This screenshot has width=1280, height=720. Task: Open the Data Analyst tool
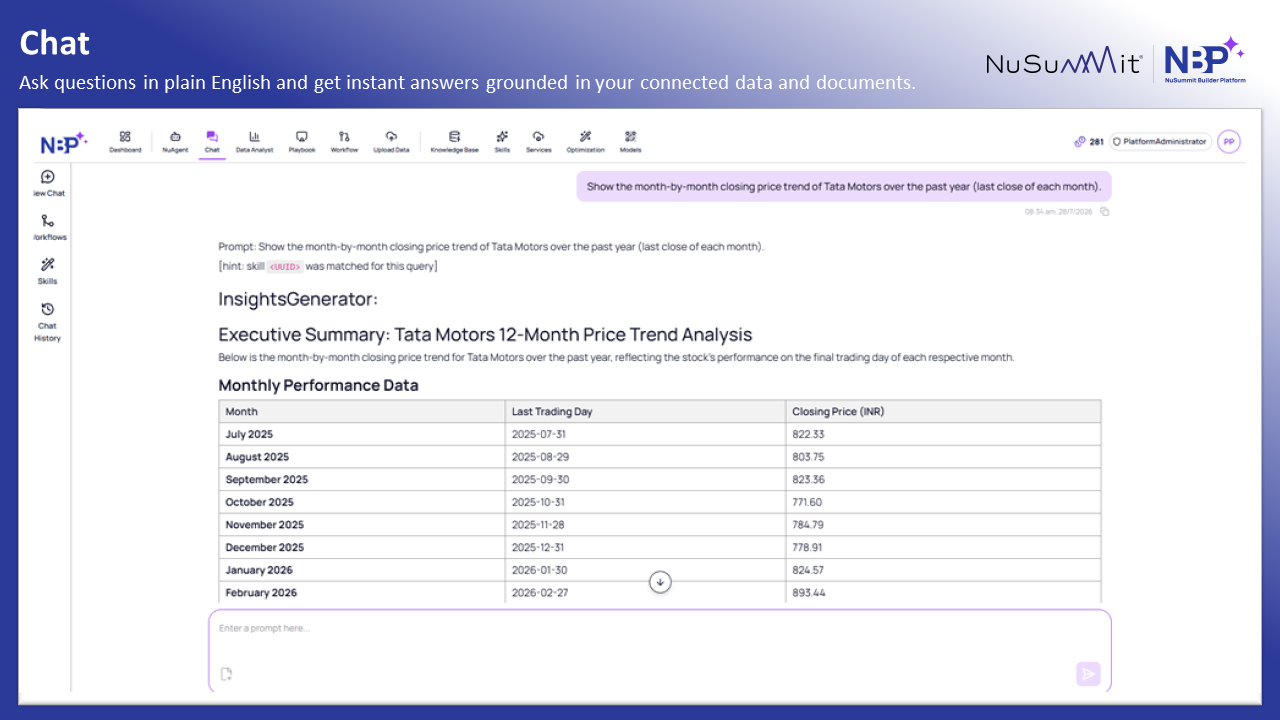pos(254,141)
